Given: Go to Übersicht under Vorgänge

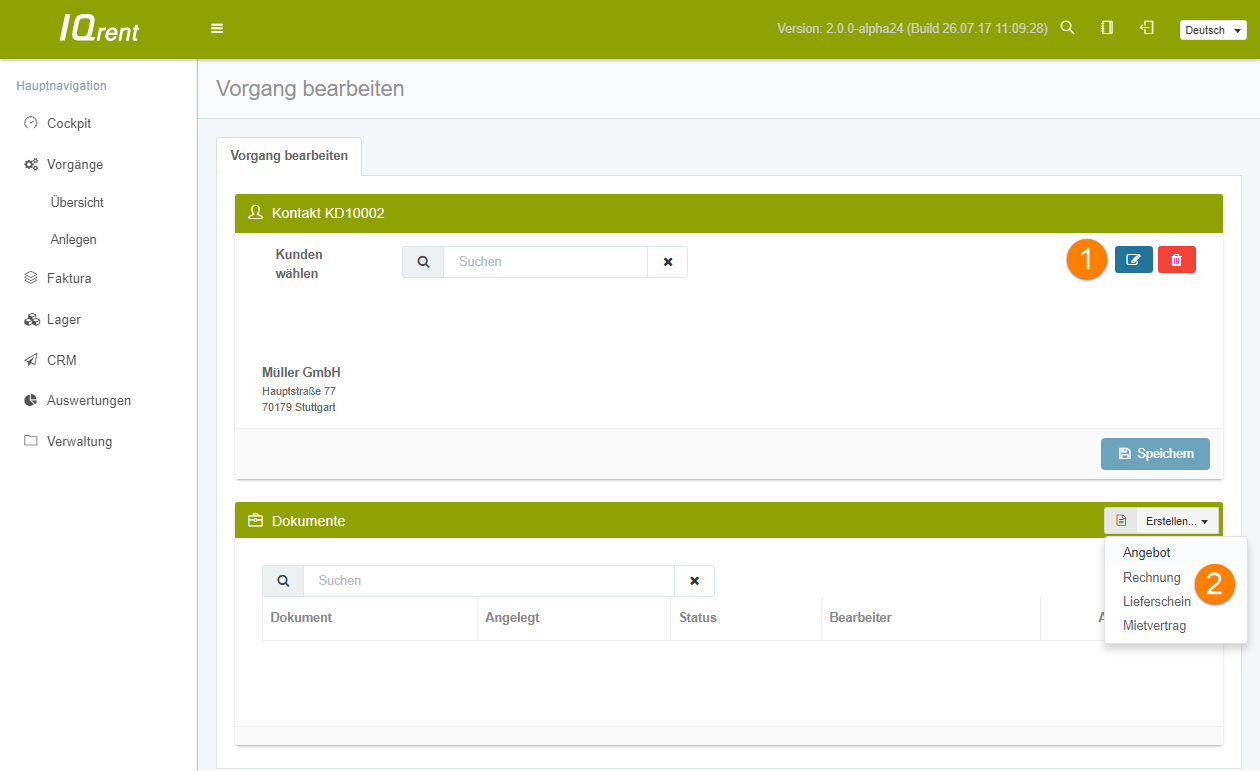Looking at the screenshot, I should point(77,202).
